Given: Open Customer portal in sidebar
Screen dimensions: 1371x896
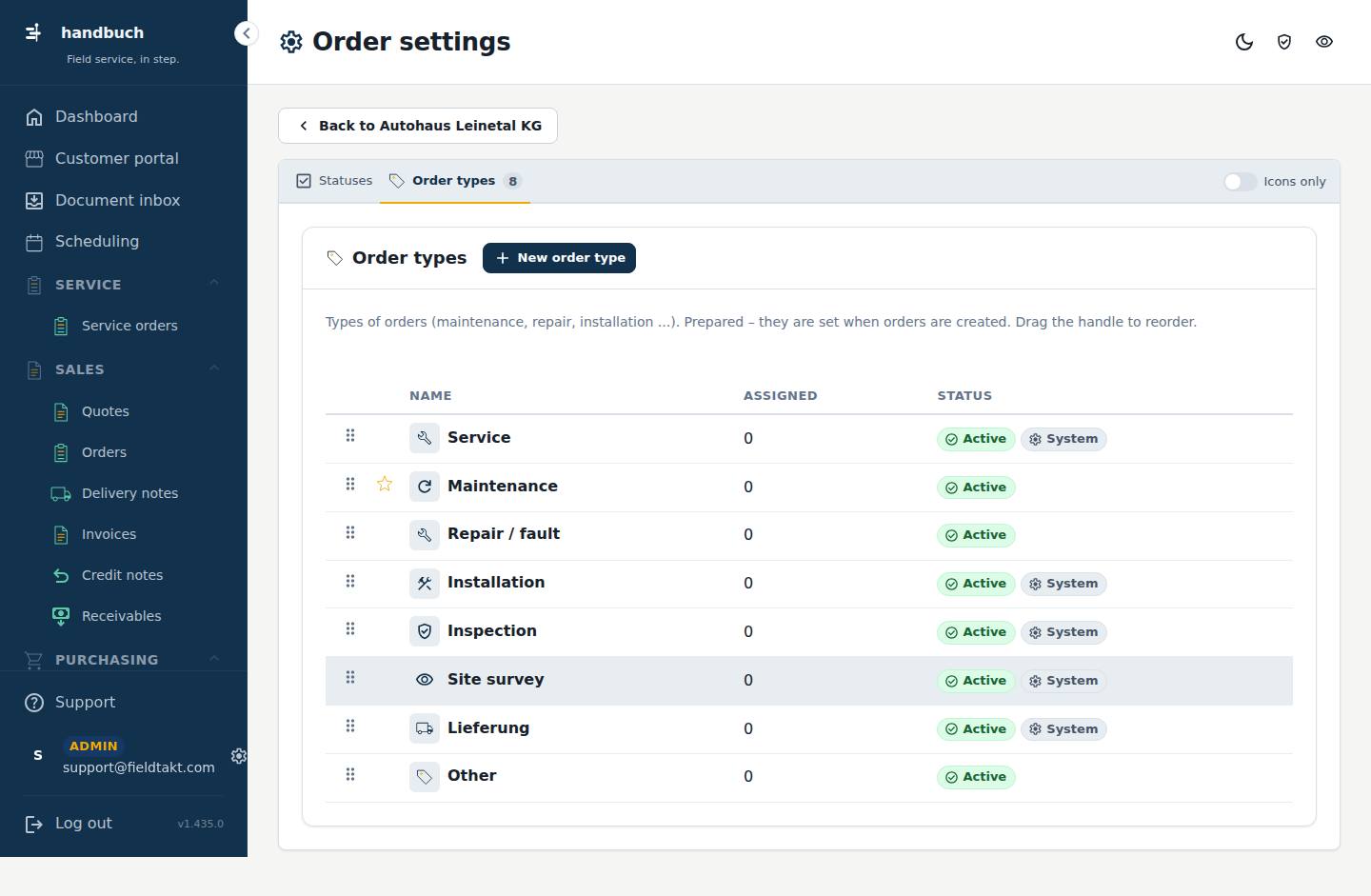Looking at the screenshot, I should click(124, 159).
